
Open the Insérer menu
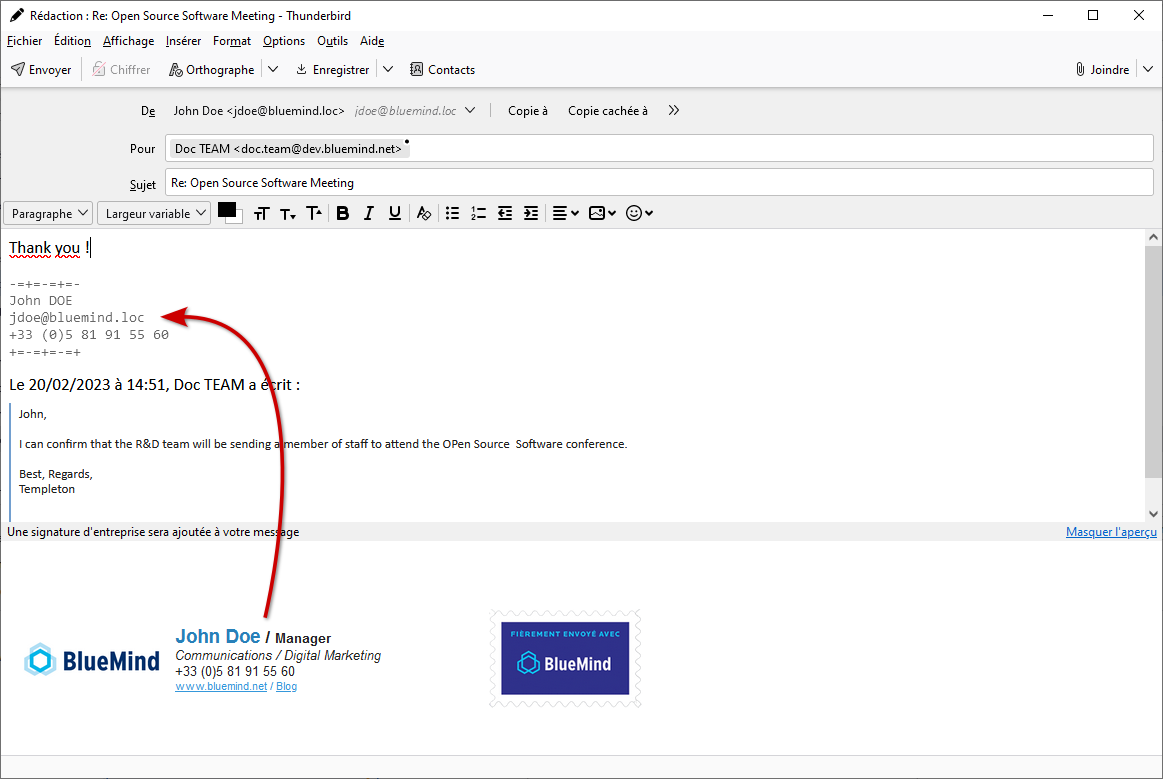tap(183, 41)
